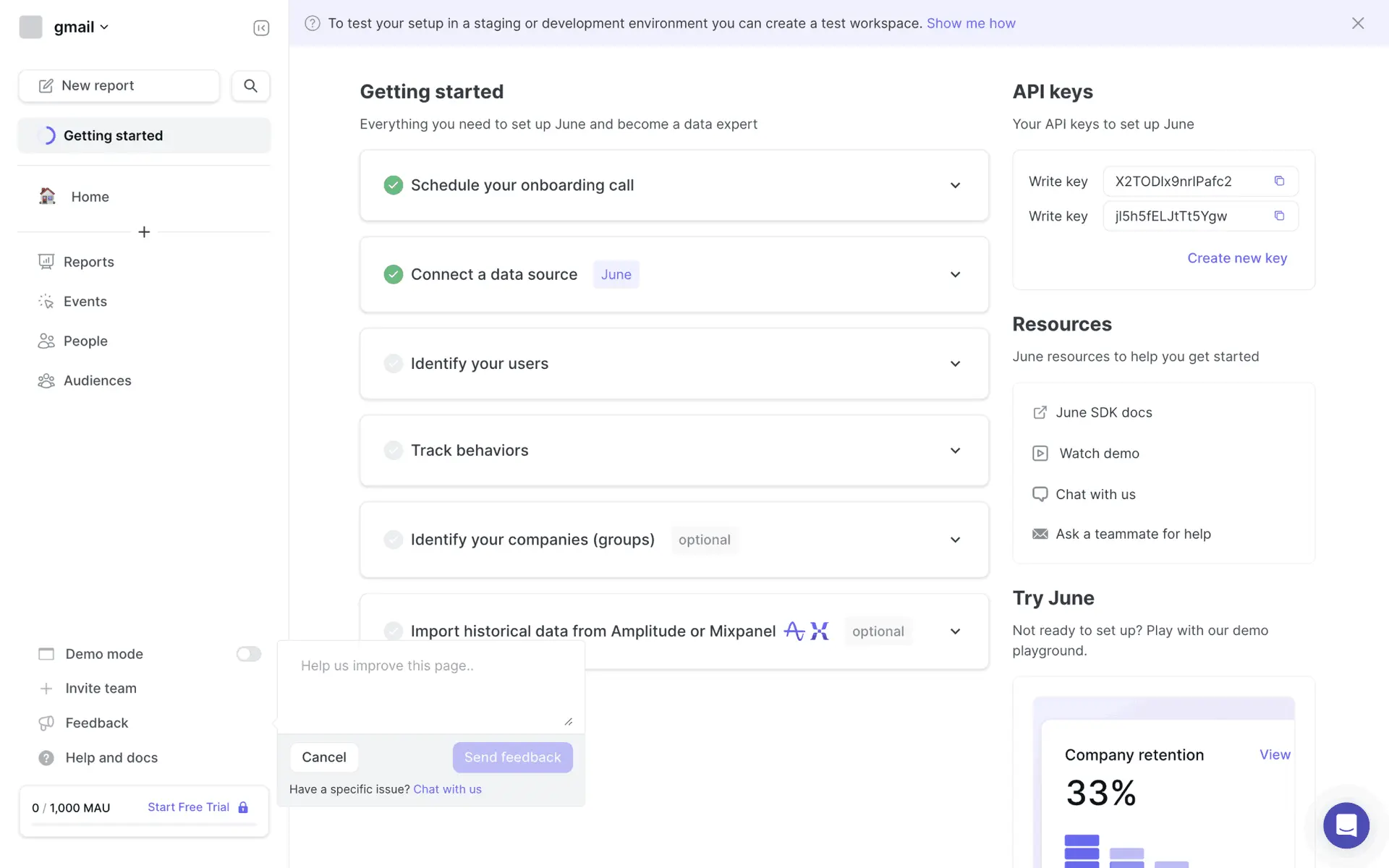
Task: Copy the first write key X2TODIx9nrIPafc2
Action: (1279, 181)
